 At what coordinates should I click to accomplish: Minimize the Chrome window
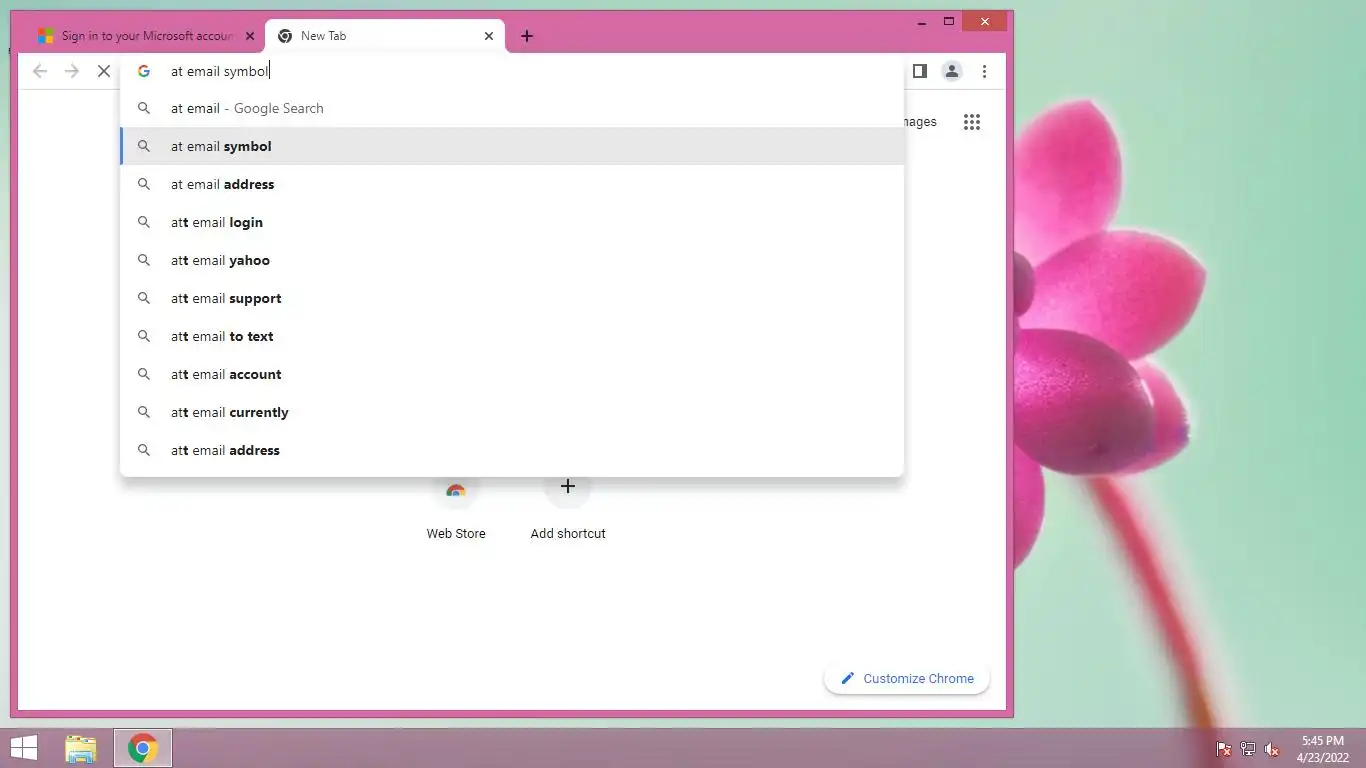[921, 21]
